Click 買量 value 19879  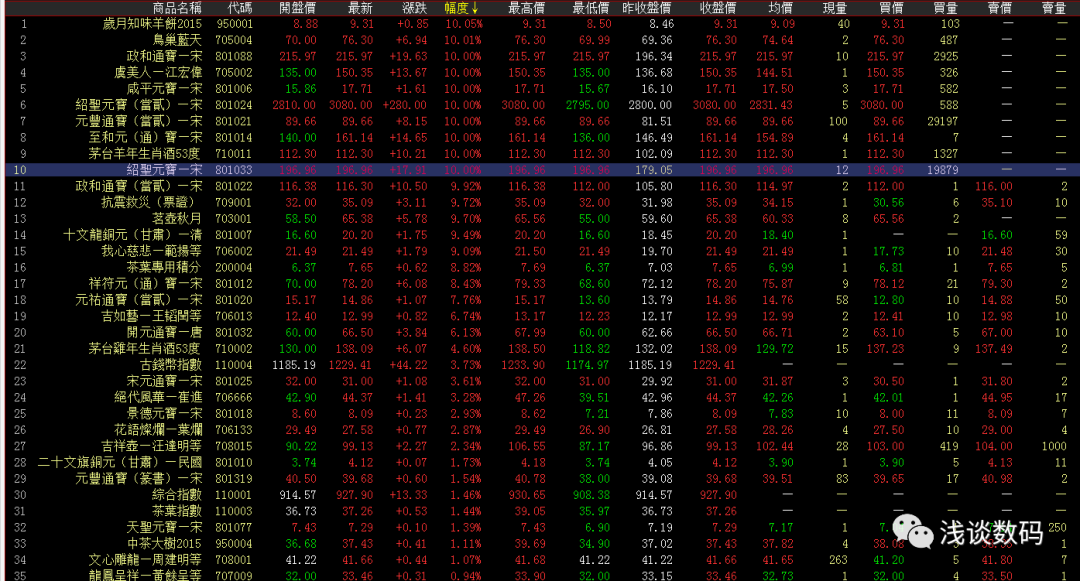[942, 170]
